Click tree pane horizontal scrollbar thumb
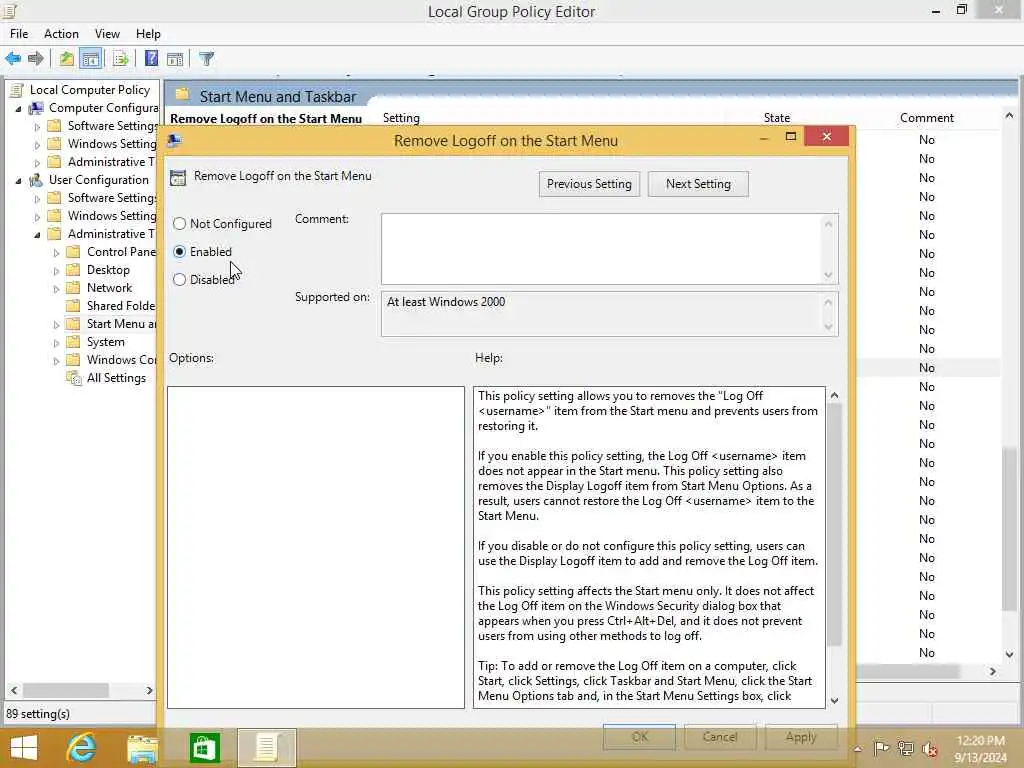Screen dimensions: 1024x768 click(66, 690)
